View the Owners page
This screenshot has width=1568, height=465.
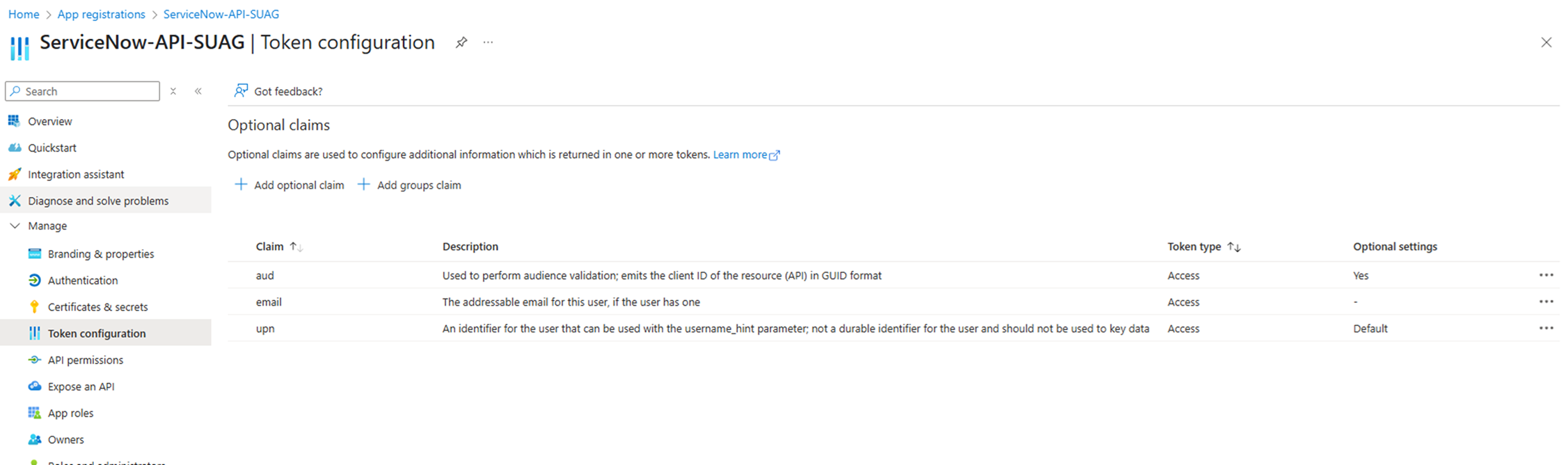(x=65, y=439)
